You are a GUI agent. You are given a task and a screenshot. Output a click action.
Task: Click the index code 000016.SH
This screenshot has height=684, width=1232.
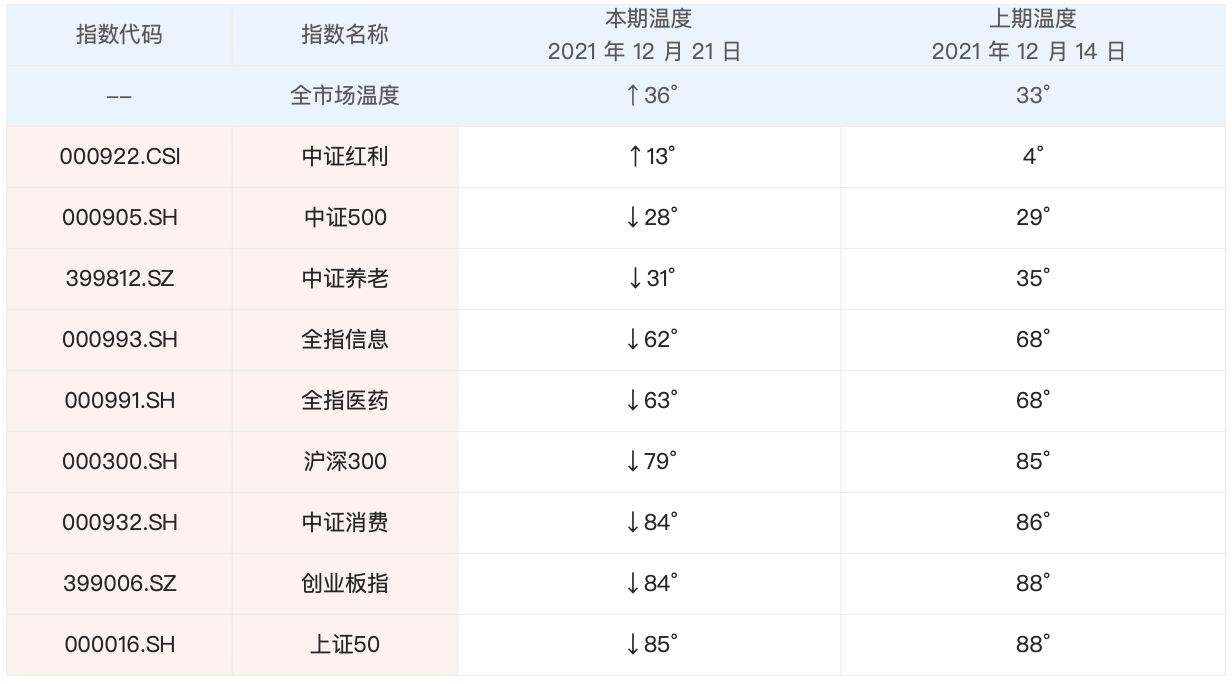click(120, 645)
